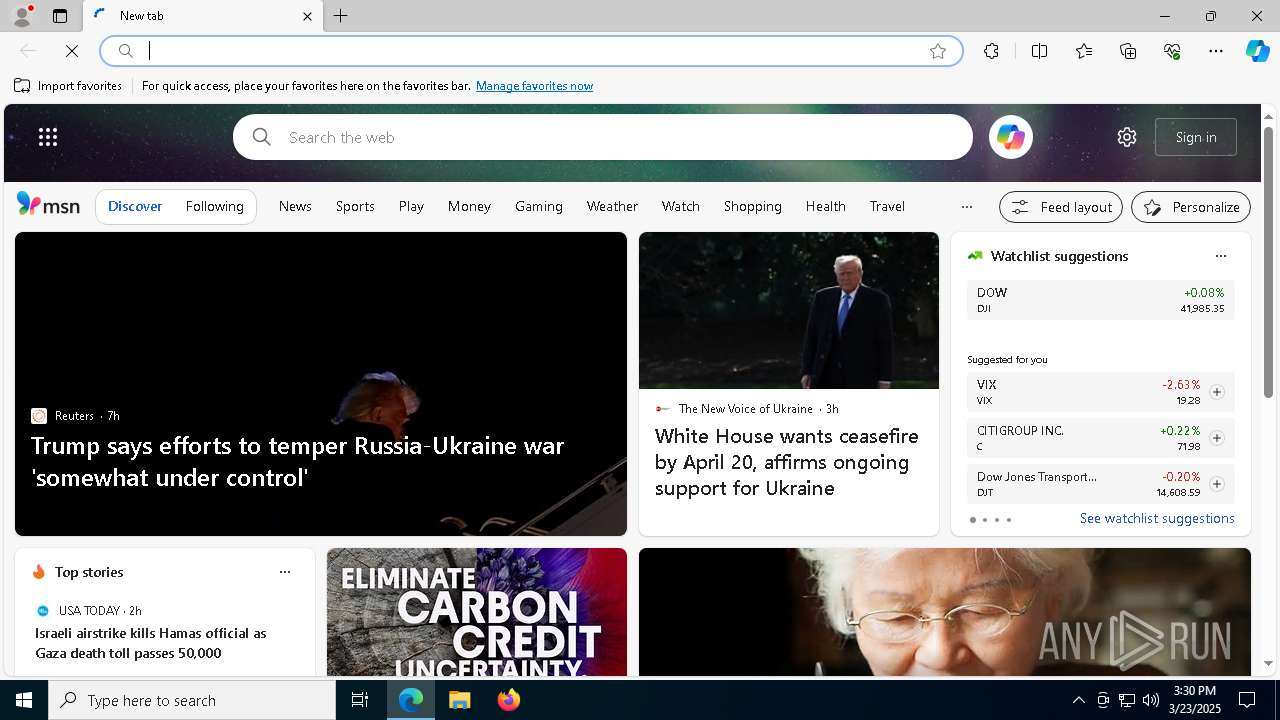Open the Favorites list icon
This screenshot has height=720, width=1280.
[x=1084, y=51]
